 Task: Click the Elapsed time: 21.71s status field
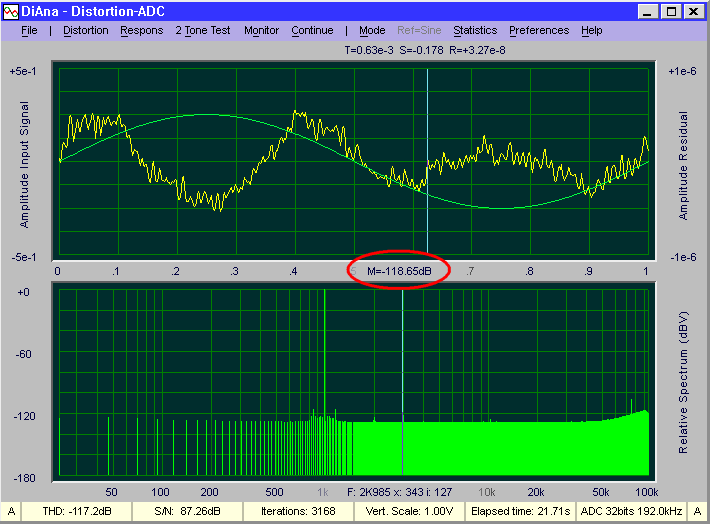[x=520, y=512]
